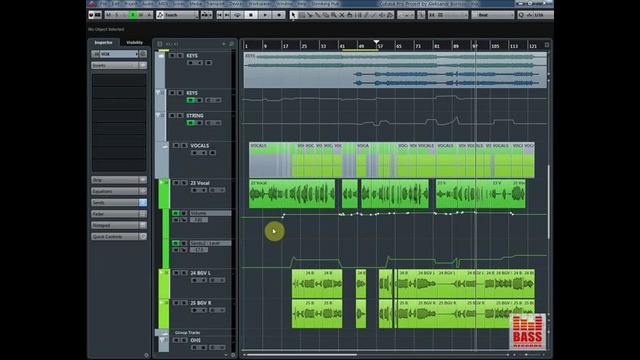
Task: Bypass inserts icon on Inserts header
Action: click(x=143, y=65)
